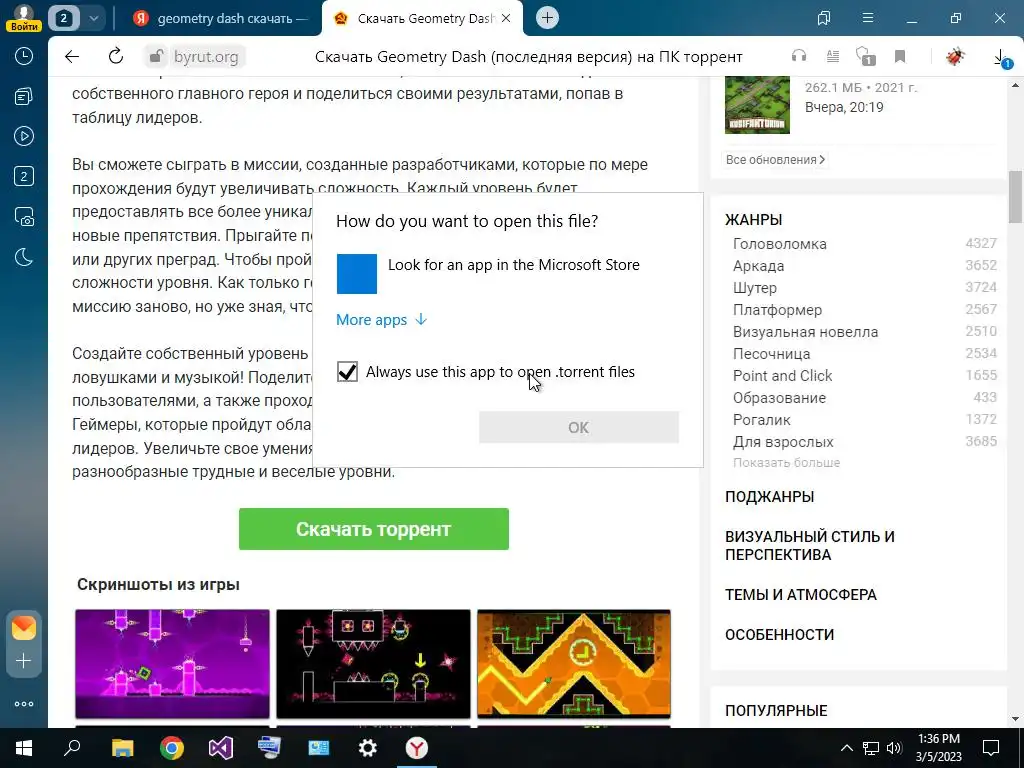Open downloads panel arrow icon

pos(1001,57)
